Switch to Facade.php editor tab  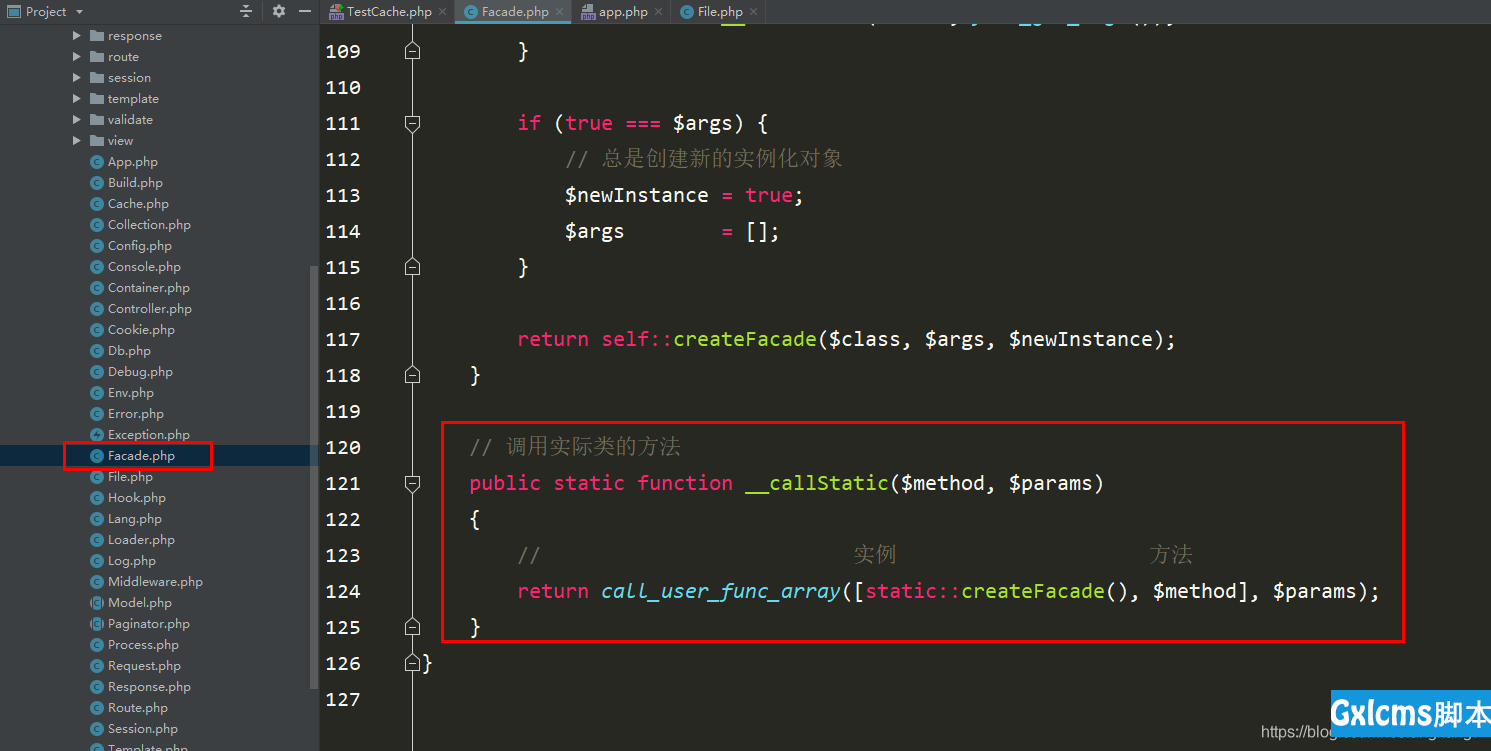515,12
